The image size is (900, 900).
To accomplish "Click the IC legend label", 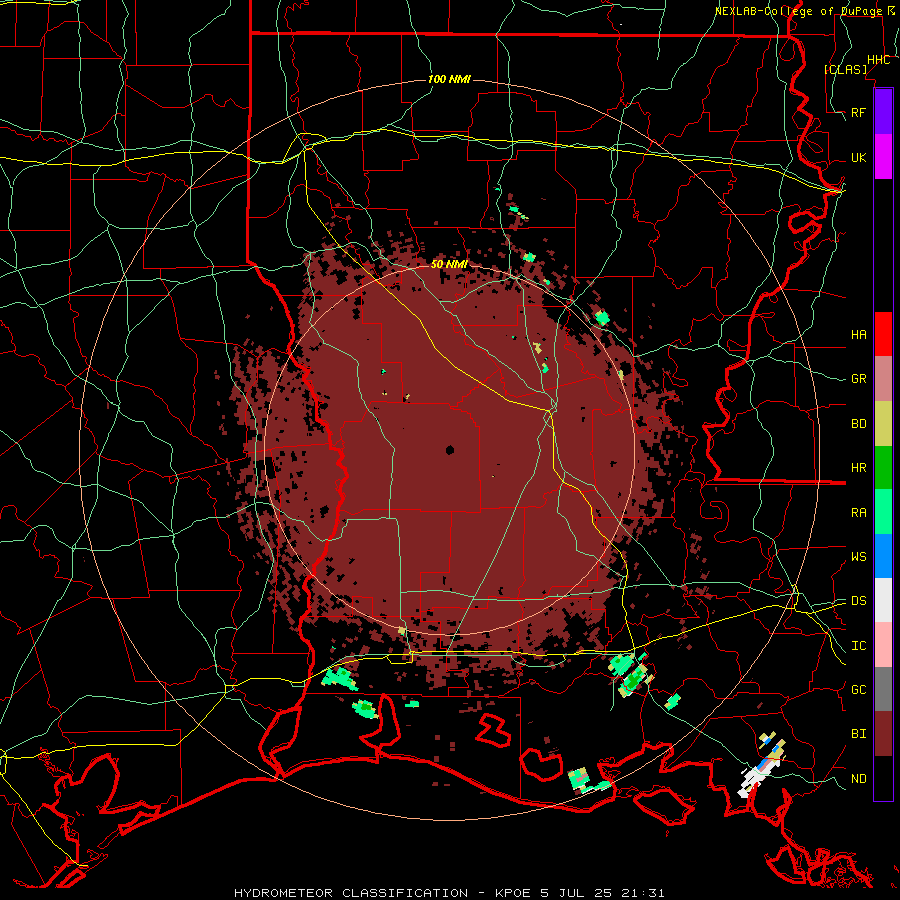I will (859, 646).
